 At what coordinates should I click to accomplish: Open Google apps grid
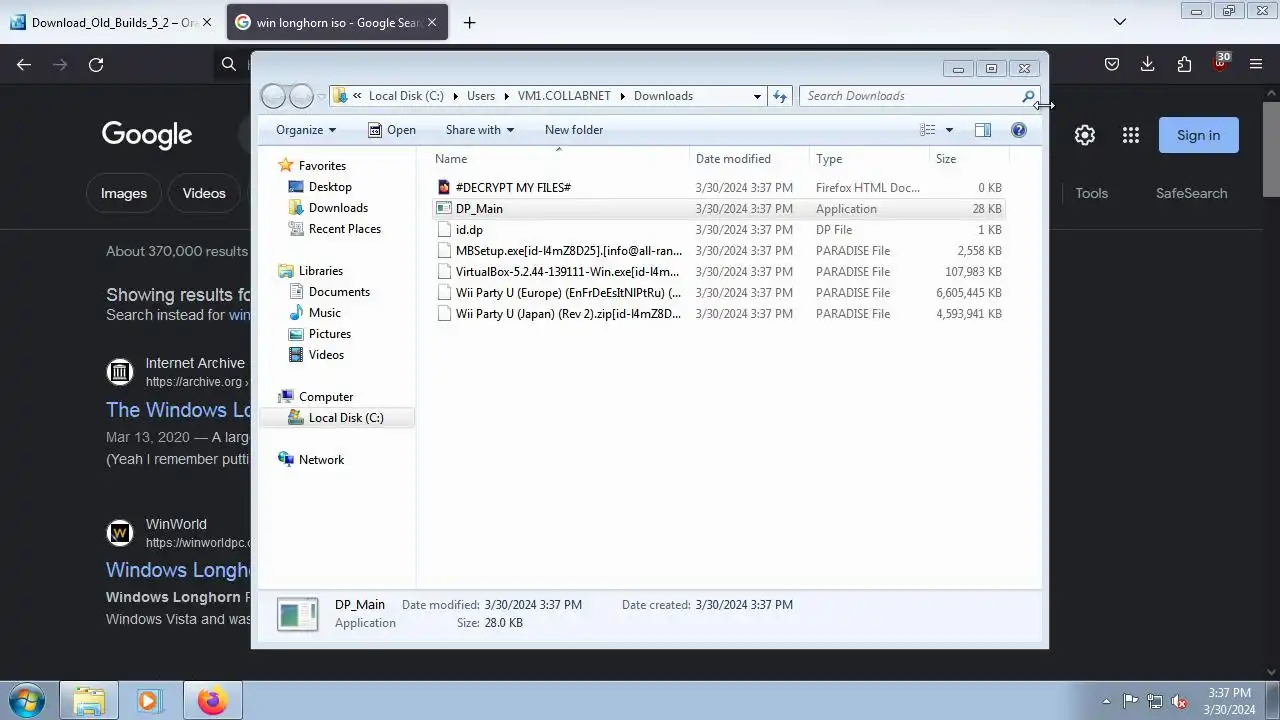[x=1131, y=135]
